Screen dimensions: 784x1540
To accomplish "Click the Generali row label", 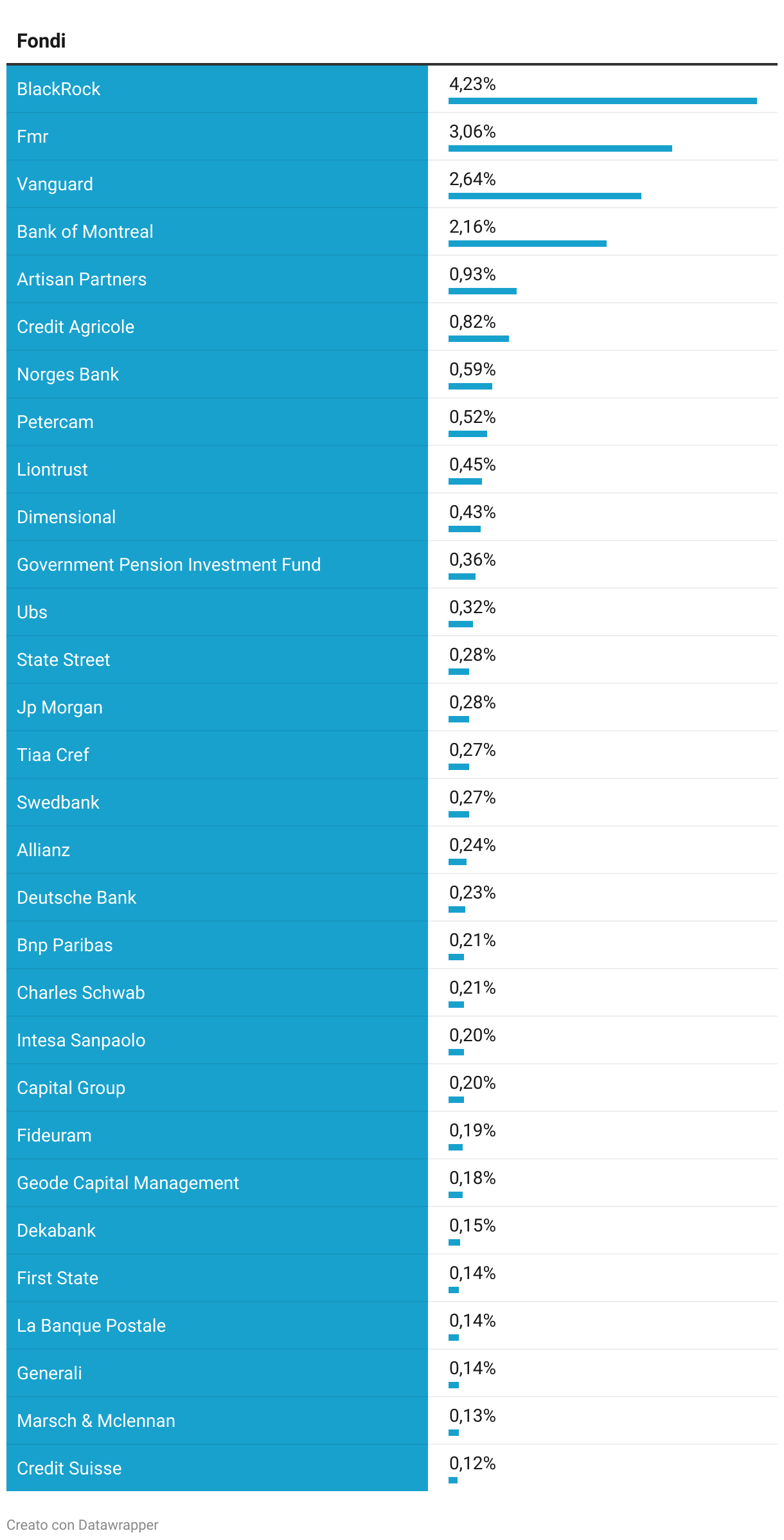I will pos(49,1373).
